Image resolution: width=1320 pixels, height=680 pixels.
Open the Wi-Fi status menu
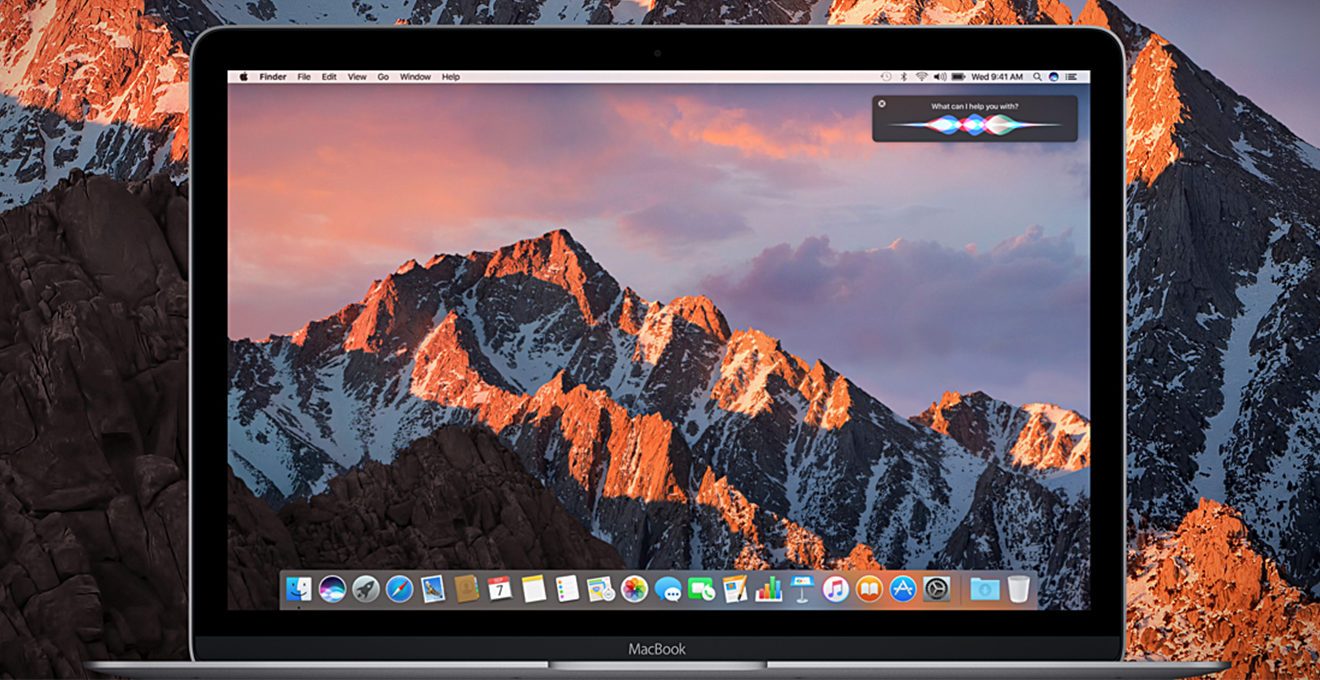[x=921, y=77]
